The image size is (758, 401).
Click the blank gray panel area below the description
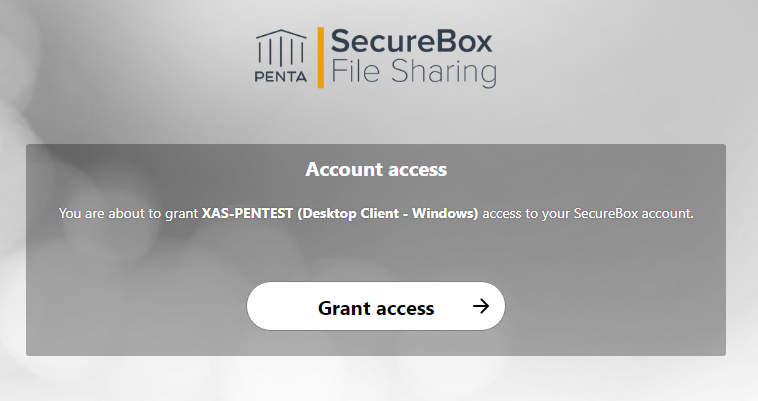[376, 251]
